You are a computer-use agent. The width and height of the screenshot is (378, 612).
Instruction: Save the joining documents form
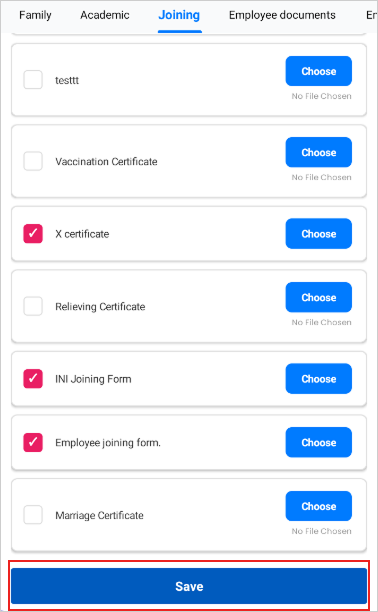click(189, 586)
